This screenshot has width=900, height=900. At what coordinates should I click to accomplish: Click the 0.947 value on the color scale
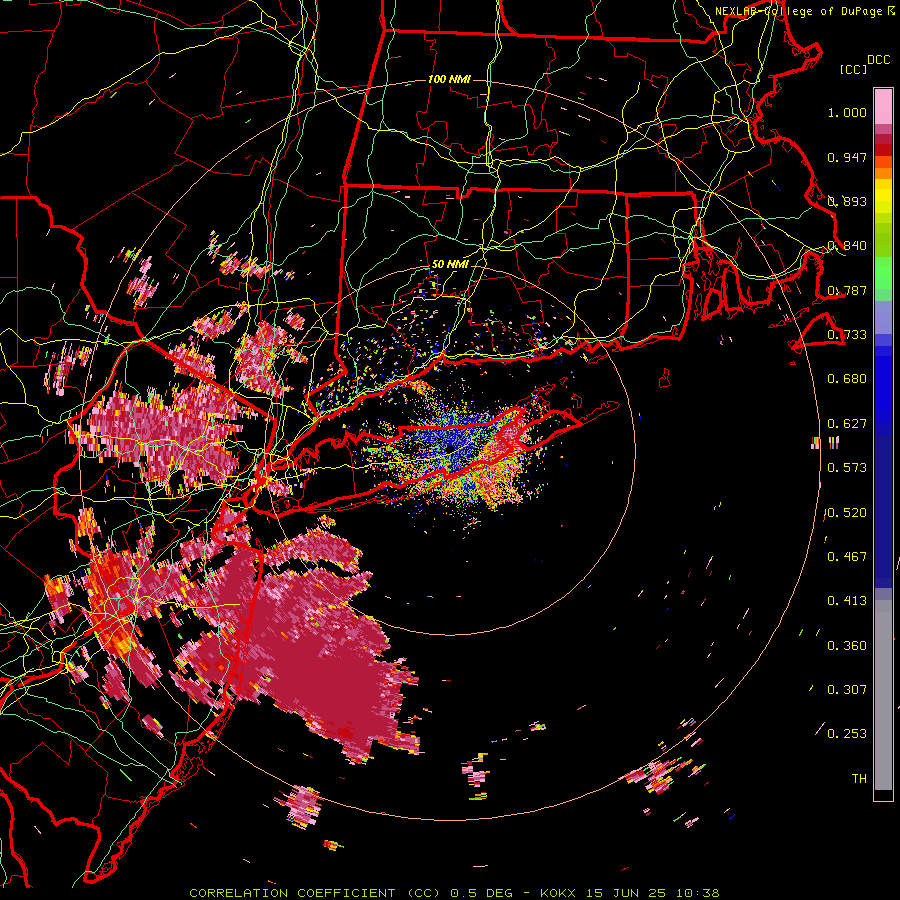(847, 157)
